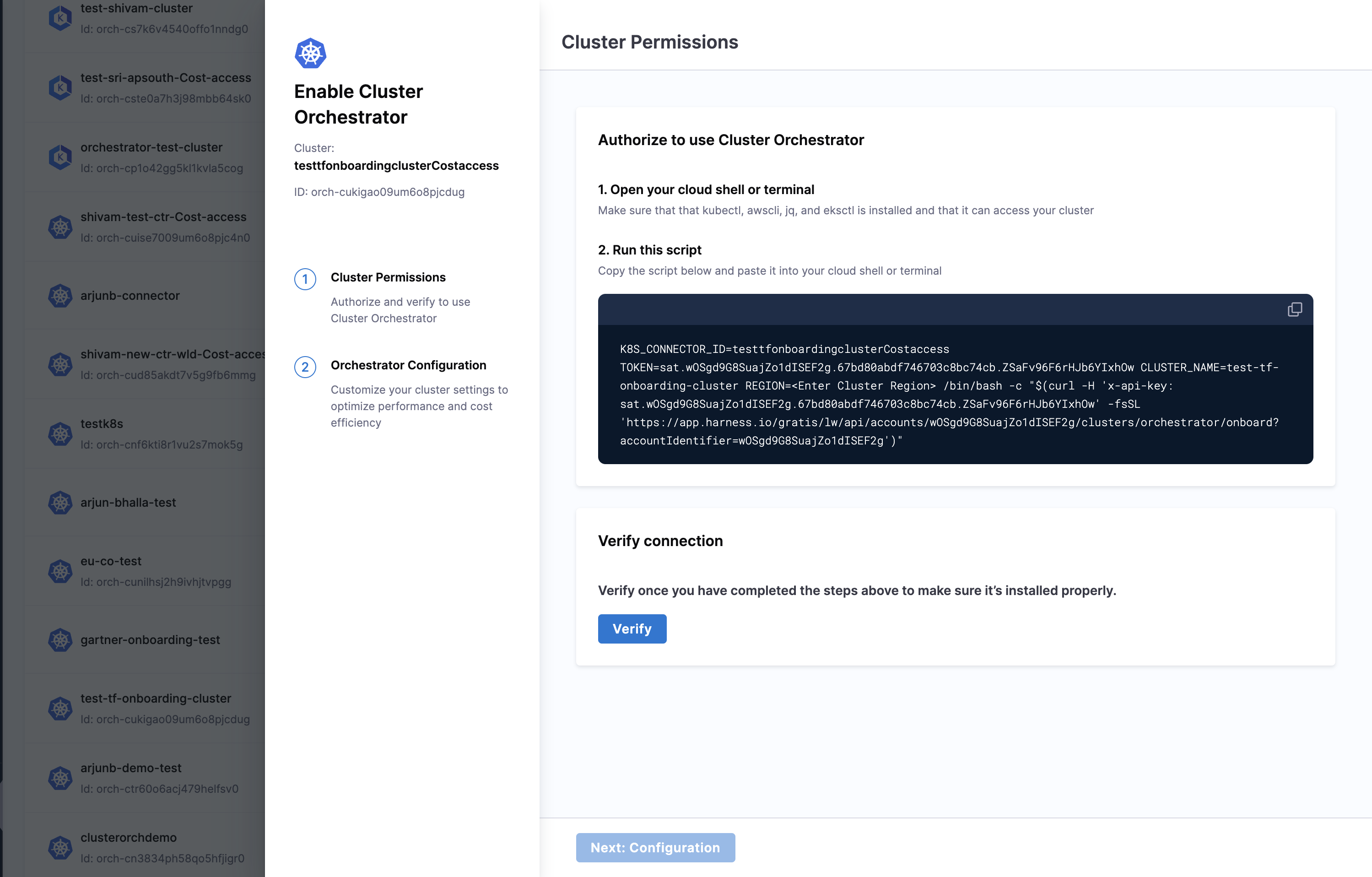Copy the script with the copy icon
The width and height of the screenshot is (1372, 877).
click(1295, 309)
